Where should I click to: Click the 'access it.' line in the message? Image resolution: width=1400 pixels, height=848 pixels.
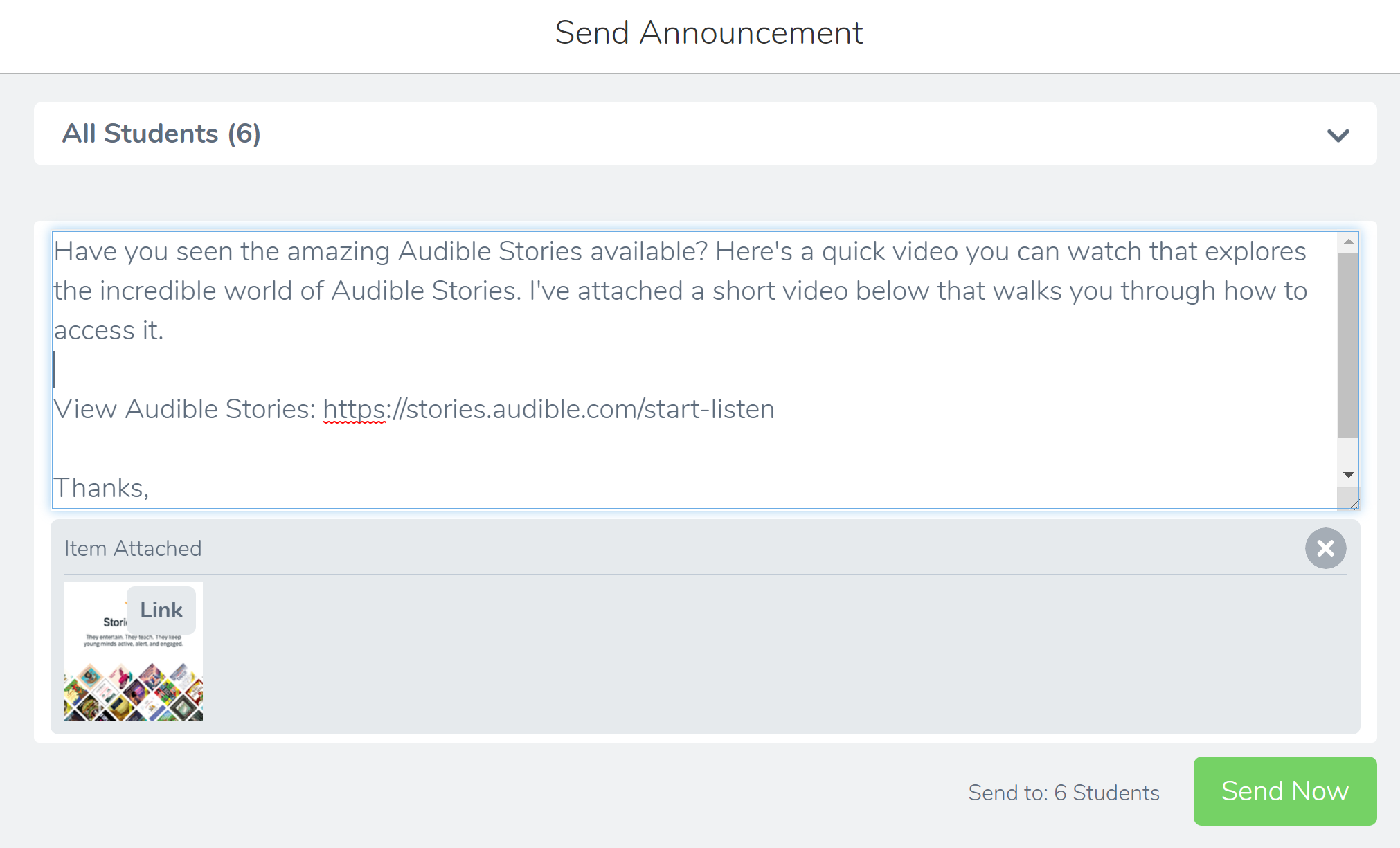pyautogui.click(x=109, y=330)
